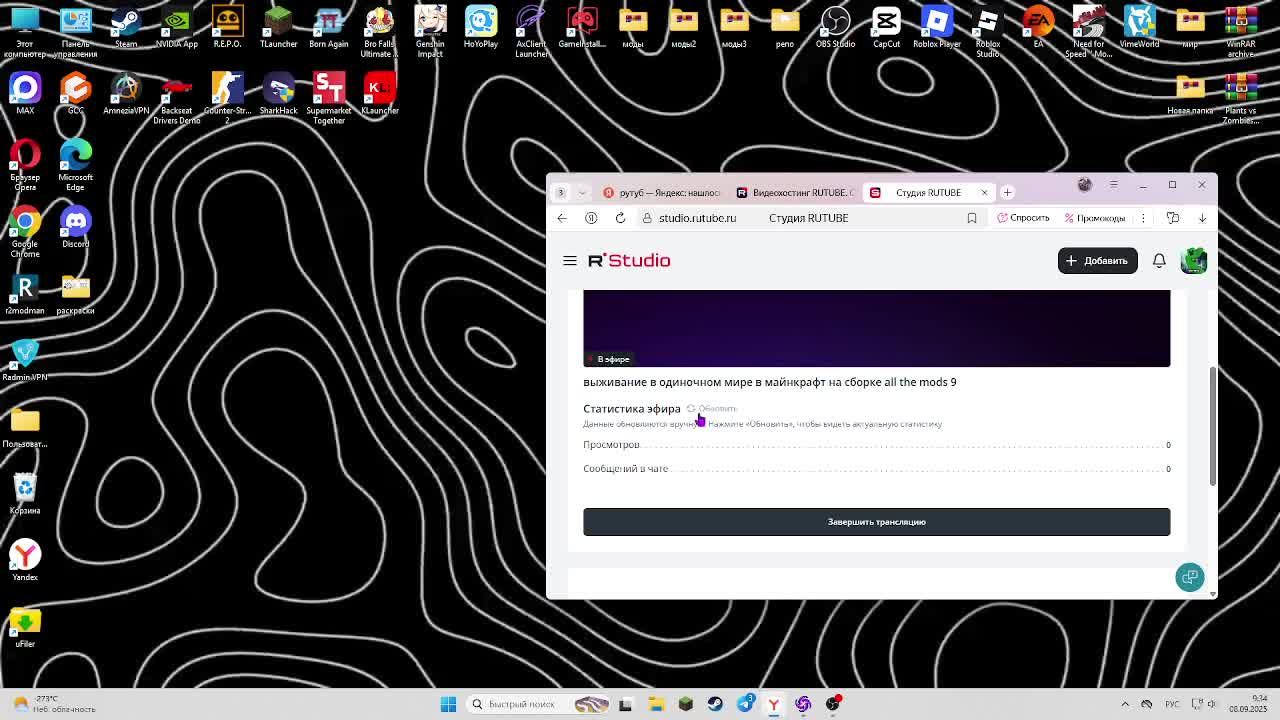Switch to the Видеохостинг RUTUBE tab

pos(795,192)
